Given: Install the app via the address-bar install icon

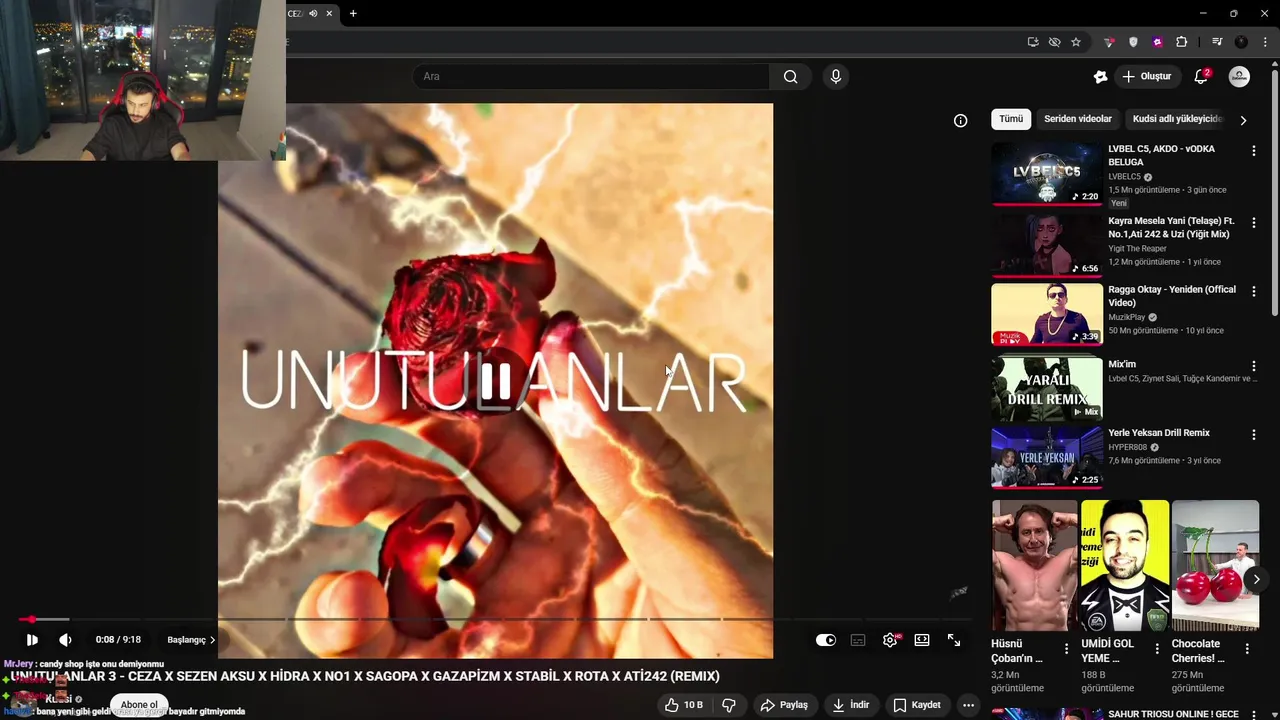Looking at the screenshot, I should [x=1033, y=42].
